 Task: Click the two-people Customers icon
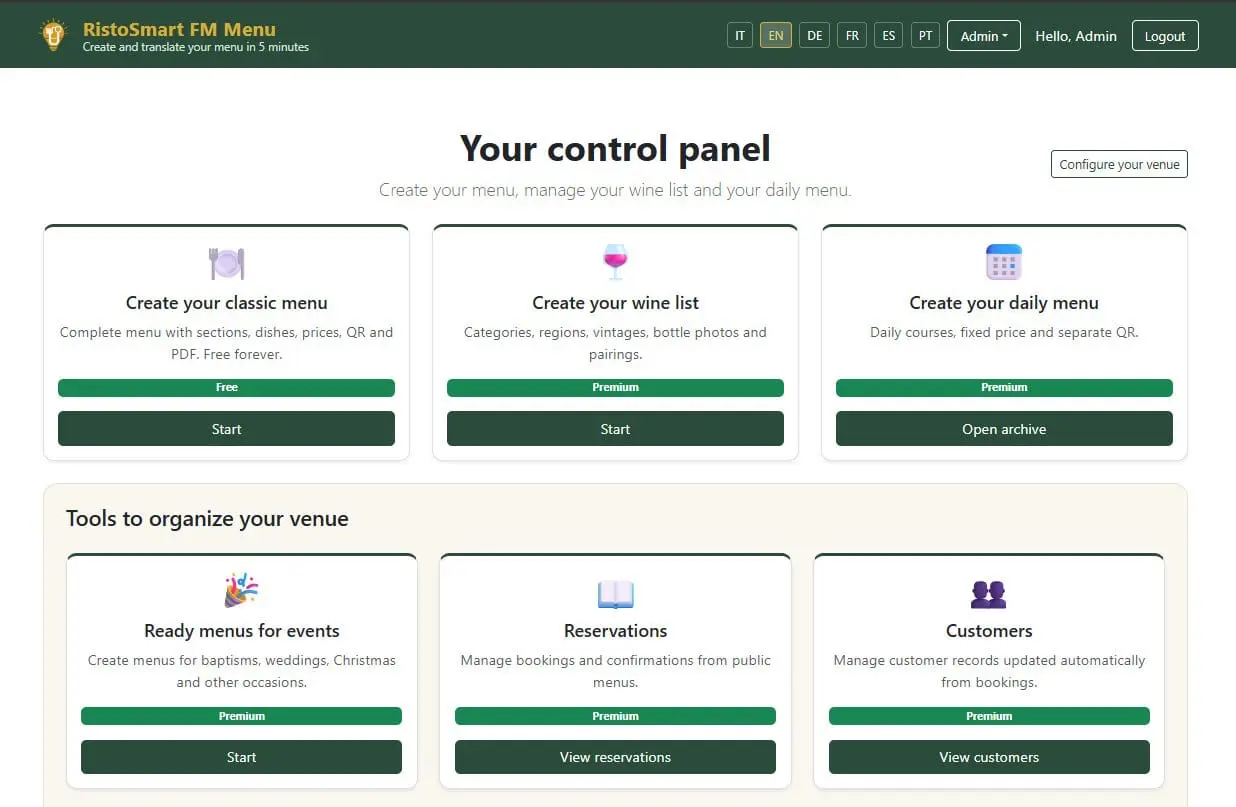coord(988,594)
